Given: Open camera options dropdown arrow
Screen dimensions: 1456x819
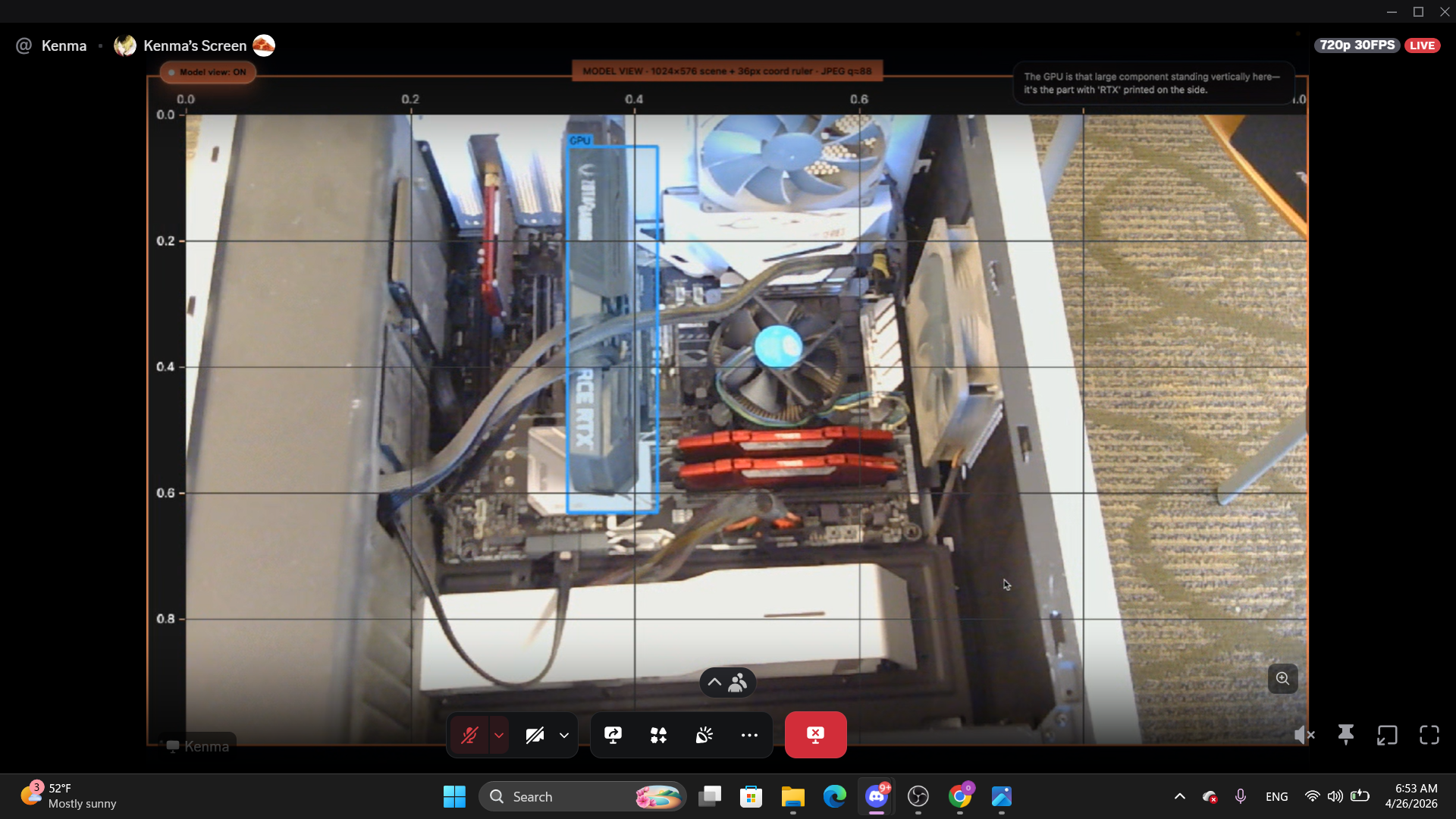Looking at the screenshot, I should pos(564,735).
